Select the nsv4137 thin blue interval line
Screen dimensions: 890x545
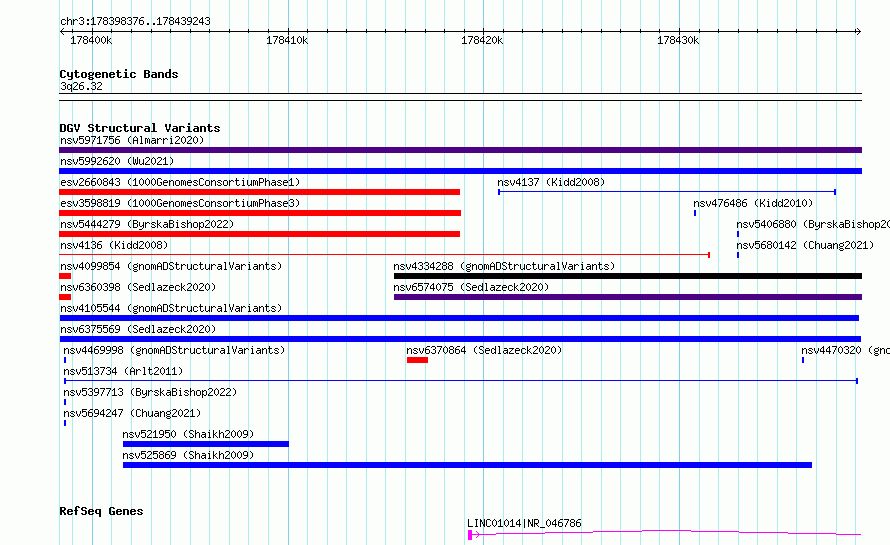coord(667,192)
